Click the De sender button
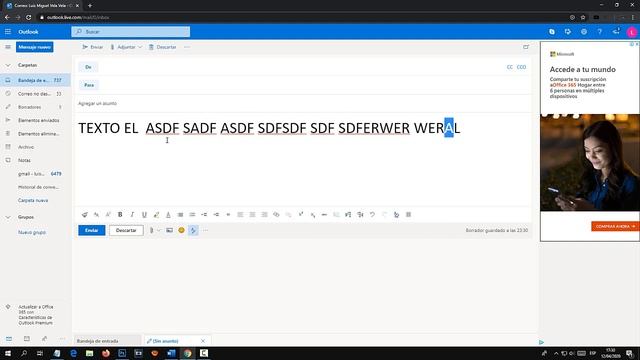The height and width of the screenshot is (360, 640). [x=88, y=67]
